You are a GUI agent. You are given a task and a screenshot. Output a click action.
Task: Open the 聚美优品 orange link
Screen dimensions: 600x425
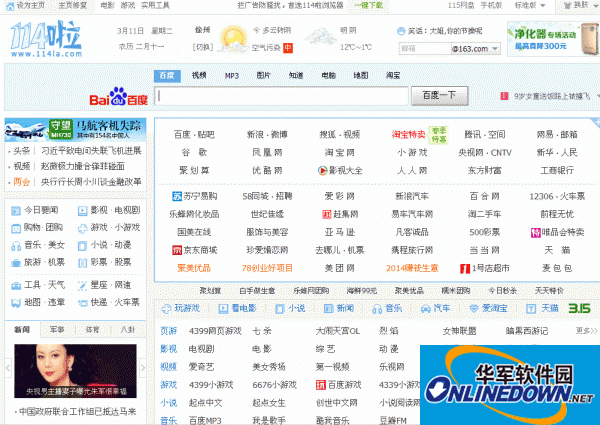click(194, 268)
